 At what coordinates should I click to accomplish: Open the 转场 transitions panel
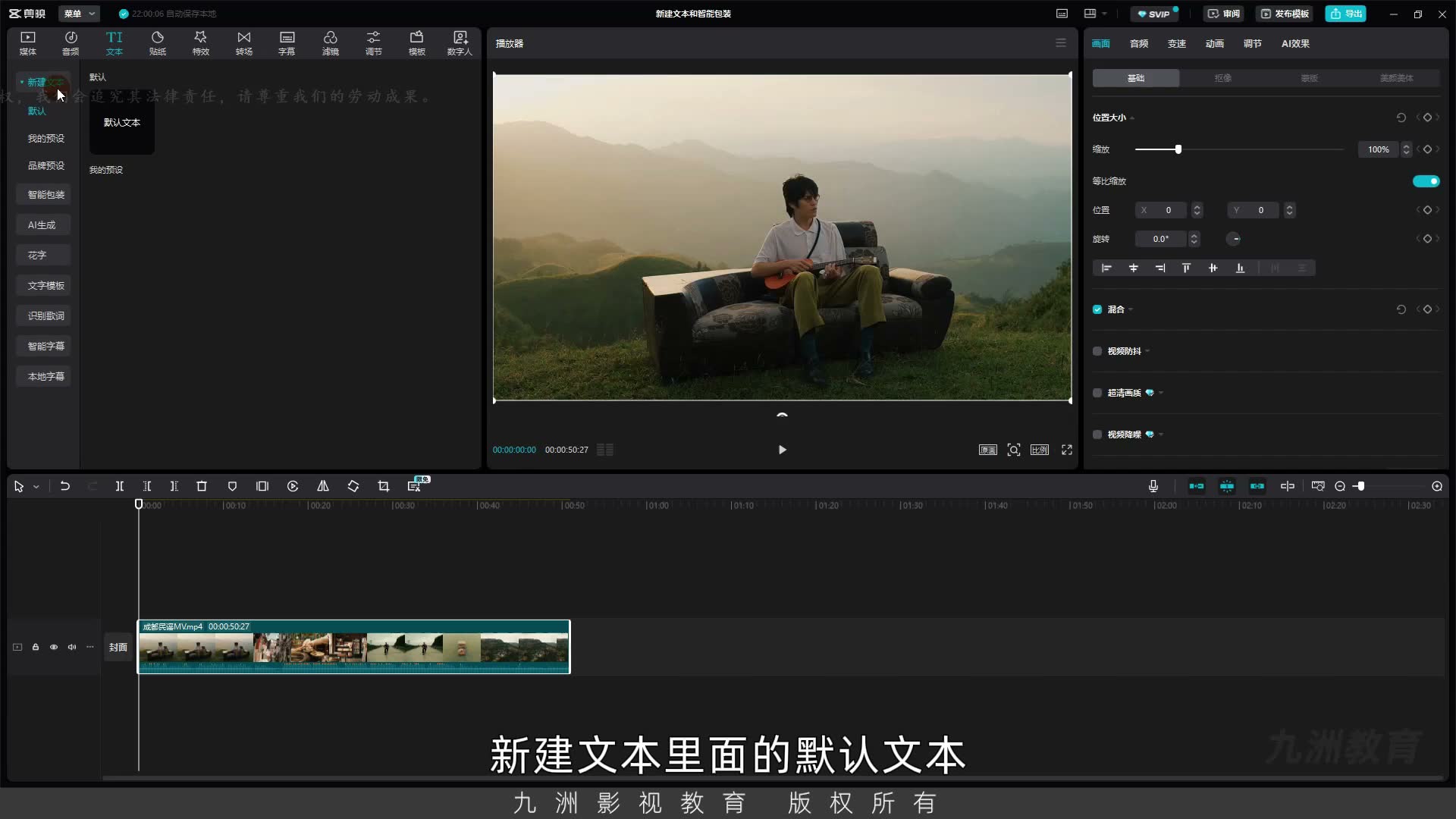click(244, 43)
